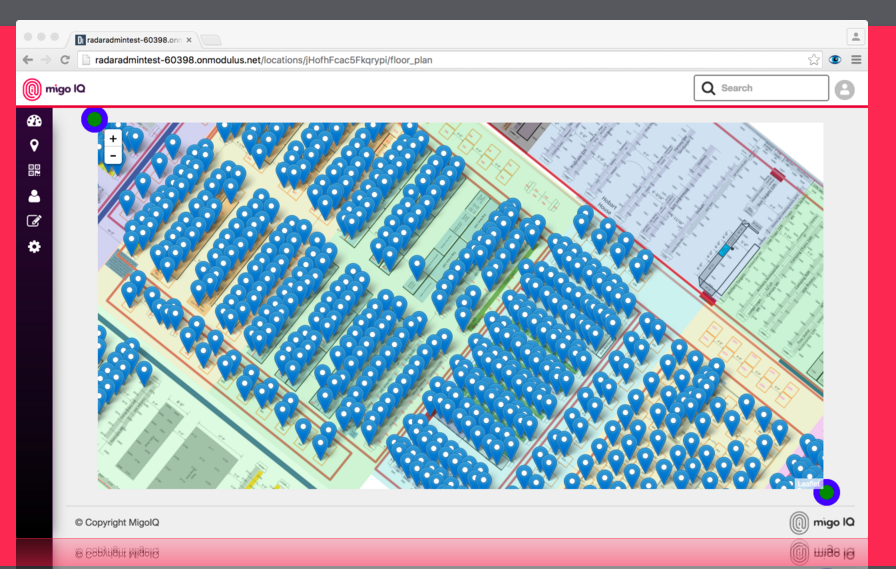This screenshot has height=569, width=896.
Task: Open the edit pencil icon in sidebar
Action: pyautogui.click(x=34, y=221)
